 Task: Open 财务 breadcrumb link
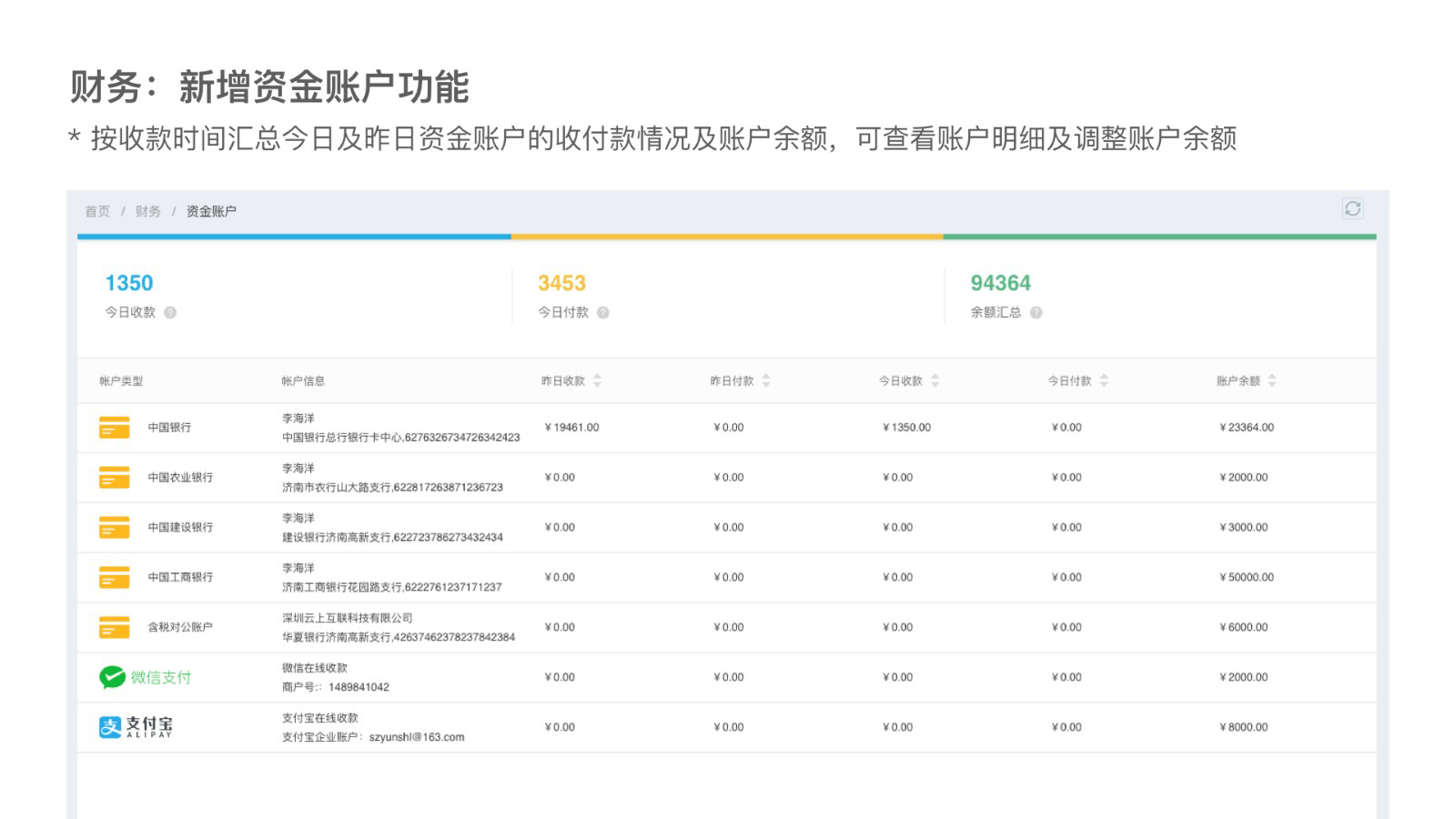(x=148, y=211)
